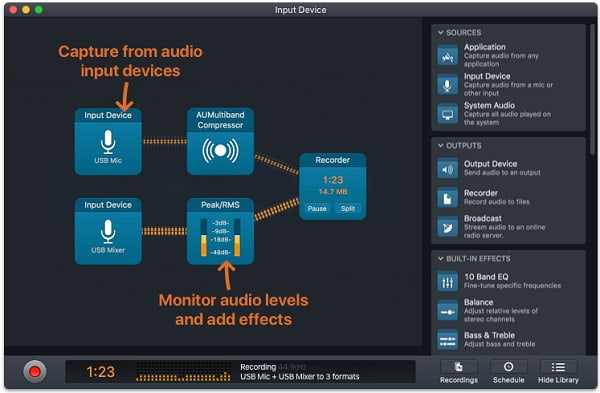Click the AUMultiband Compressor effect icon
600x393 pixels.
220,150
